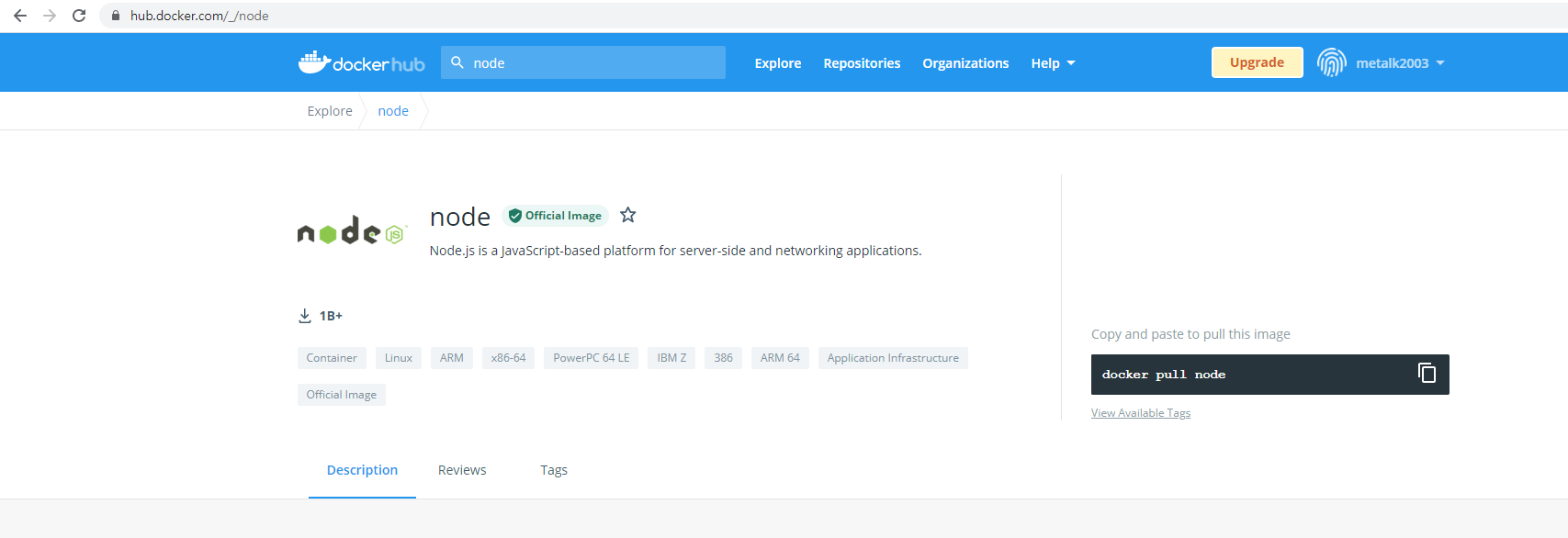Click the Container tag
The height and width of the screenshot is (538, 1568).
(332, 358)
